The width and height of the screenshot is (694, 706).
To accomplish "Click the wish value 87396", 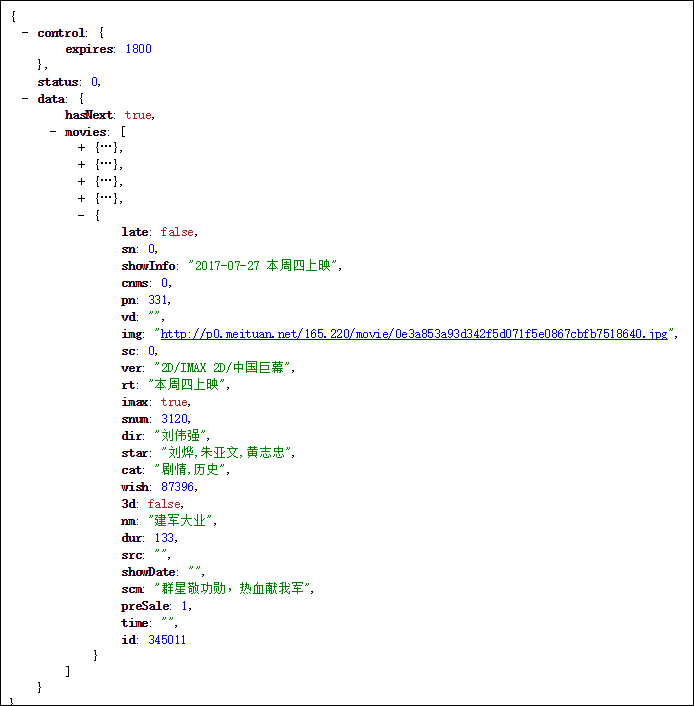I will 177,487.
